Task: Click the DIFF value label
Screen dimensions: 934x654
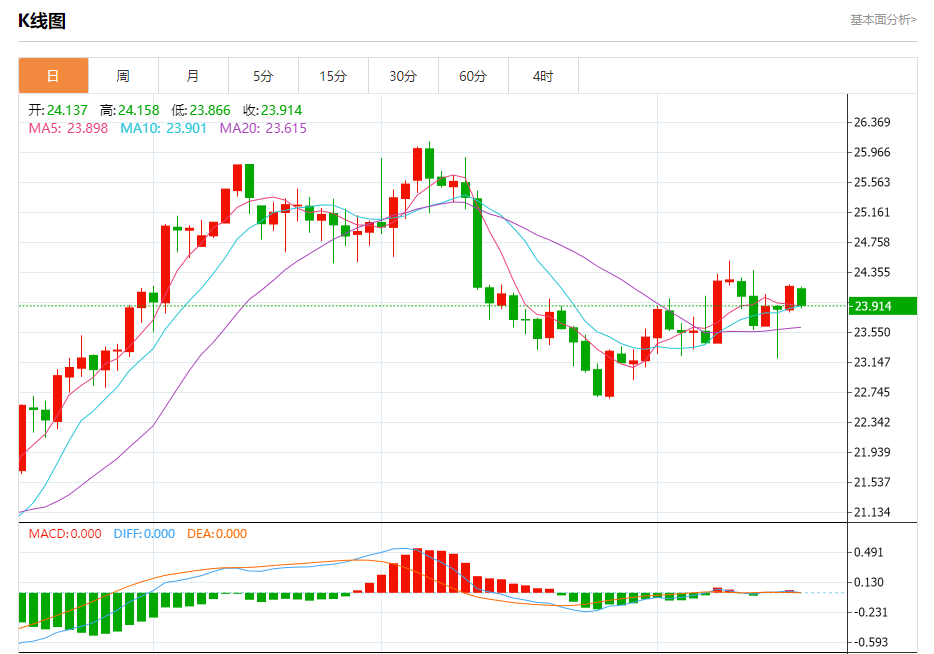Action: pyautogui.click(x=144, y=534)
